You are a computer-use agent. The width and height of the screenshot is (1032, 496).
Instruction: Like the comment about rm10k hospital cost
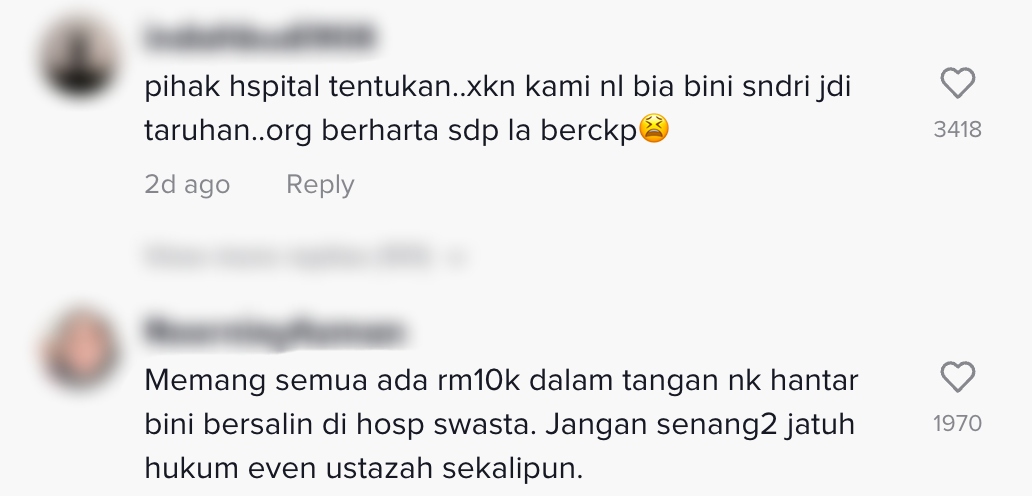click(957, 377)
